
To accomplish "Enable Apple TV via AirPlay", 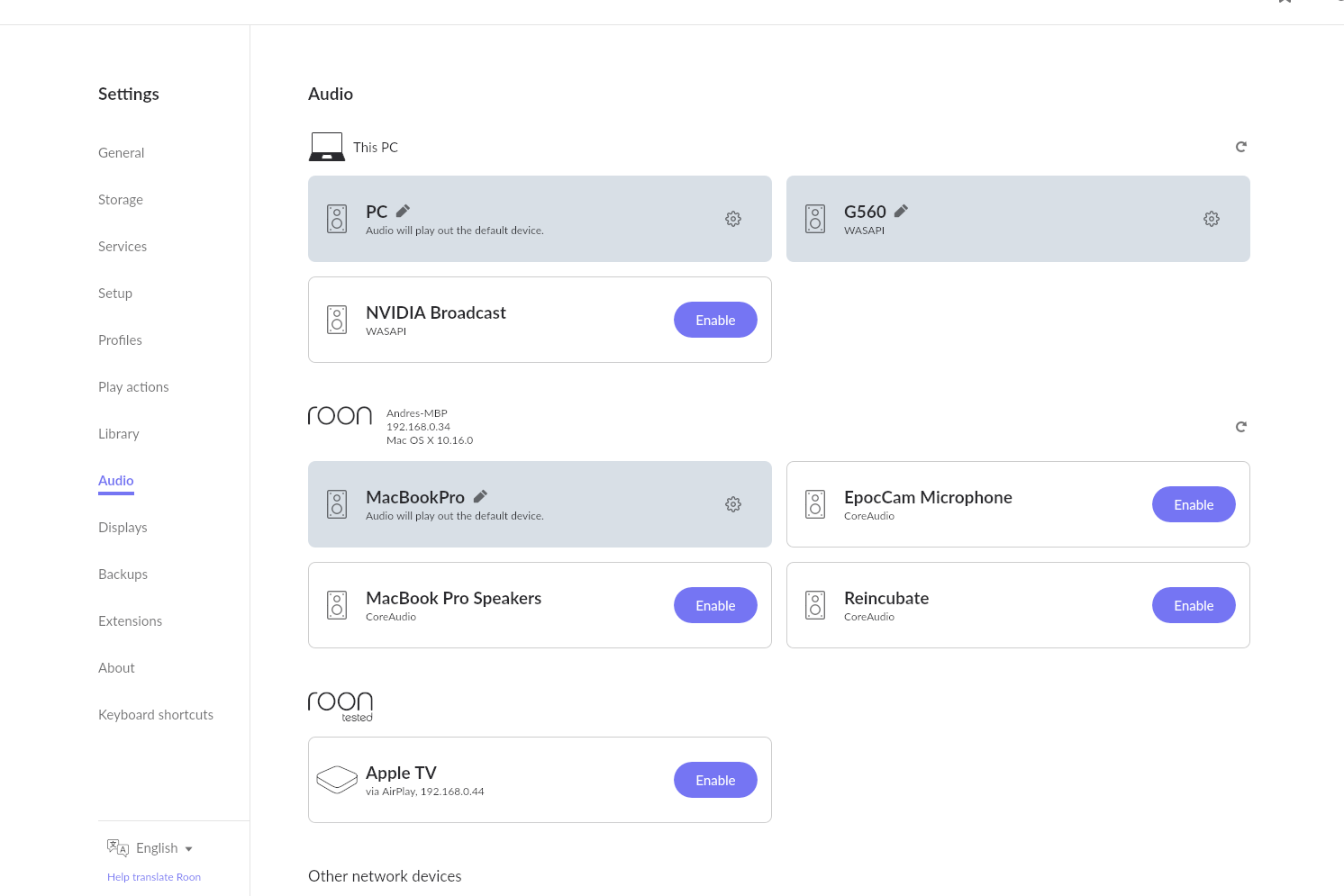I will pos(715,780).
